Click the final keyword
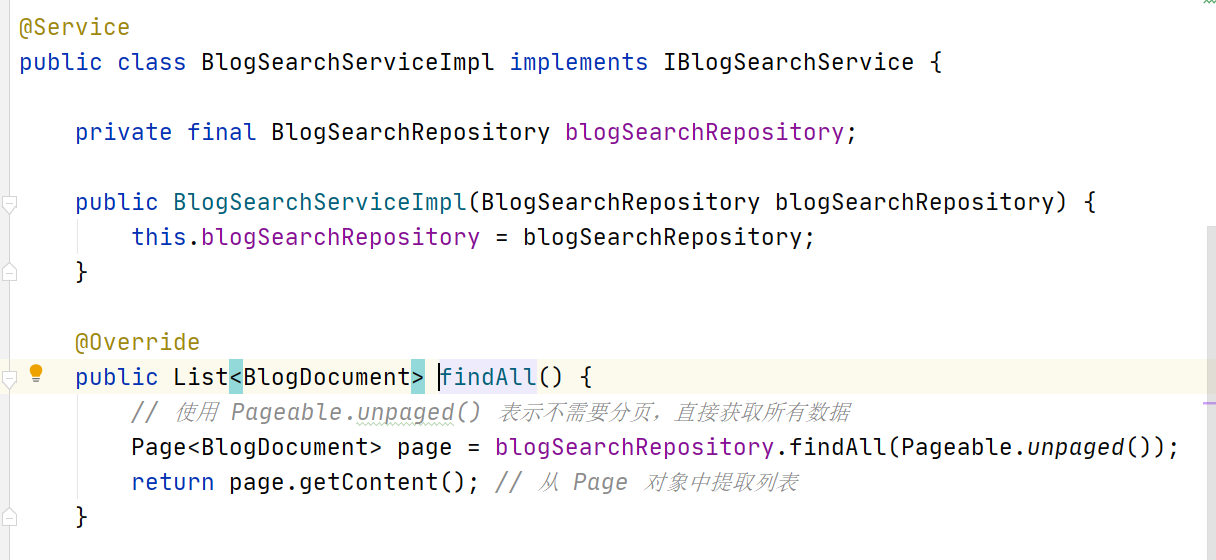The width and height of the screenshot is (1216, 560). [222, 132]
